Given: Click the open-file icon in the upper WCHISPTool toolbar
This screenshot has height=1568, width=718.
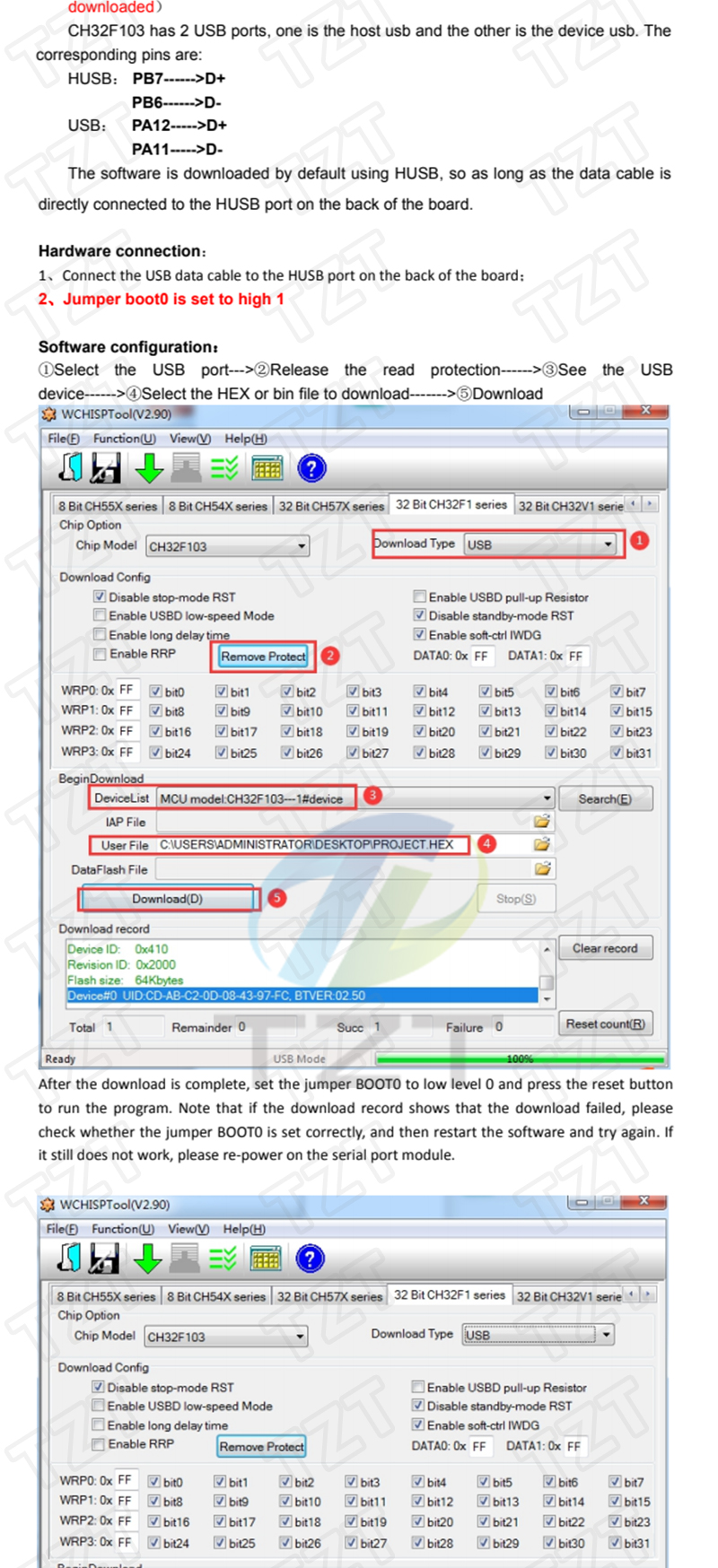Looking at the screenshot, I should (71, 467).
